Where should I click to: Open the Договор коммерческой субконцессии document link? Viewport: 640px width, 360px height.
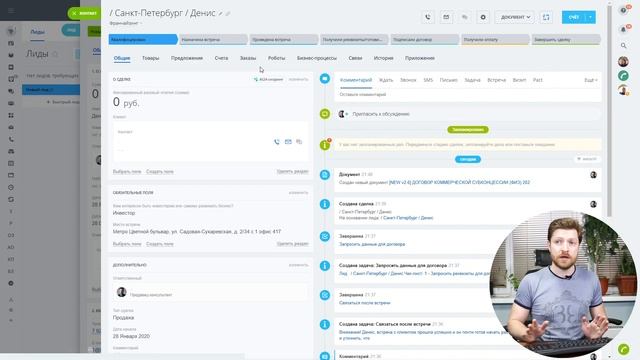(460, 182)
